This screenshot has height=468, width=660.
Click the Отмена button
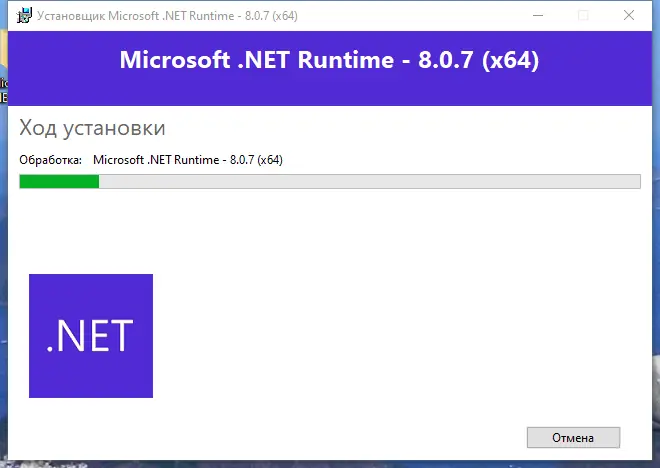tap(573, 438)
